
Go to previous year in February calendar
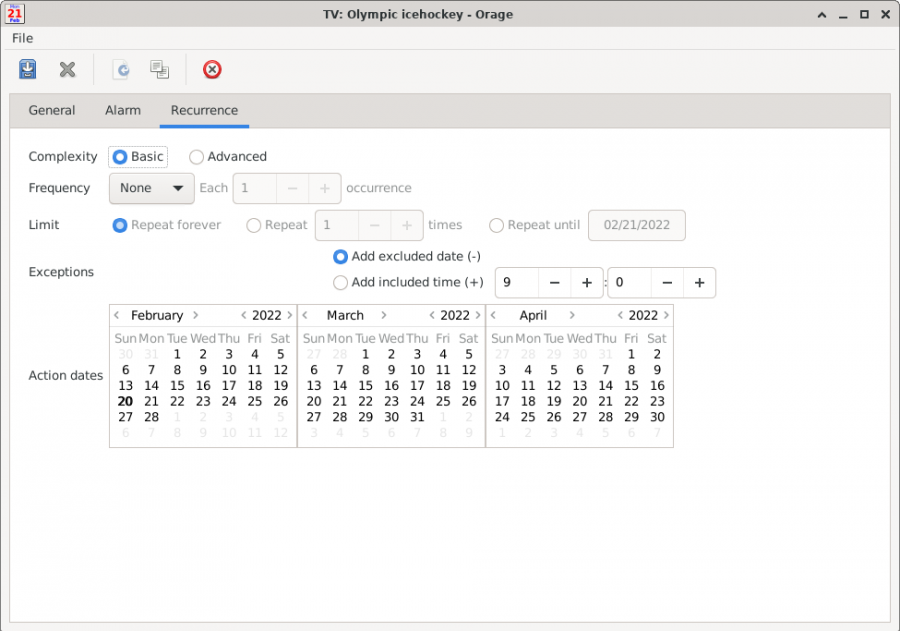[x=243, y=315]
